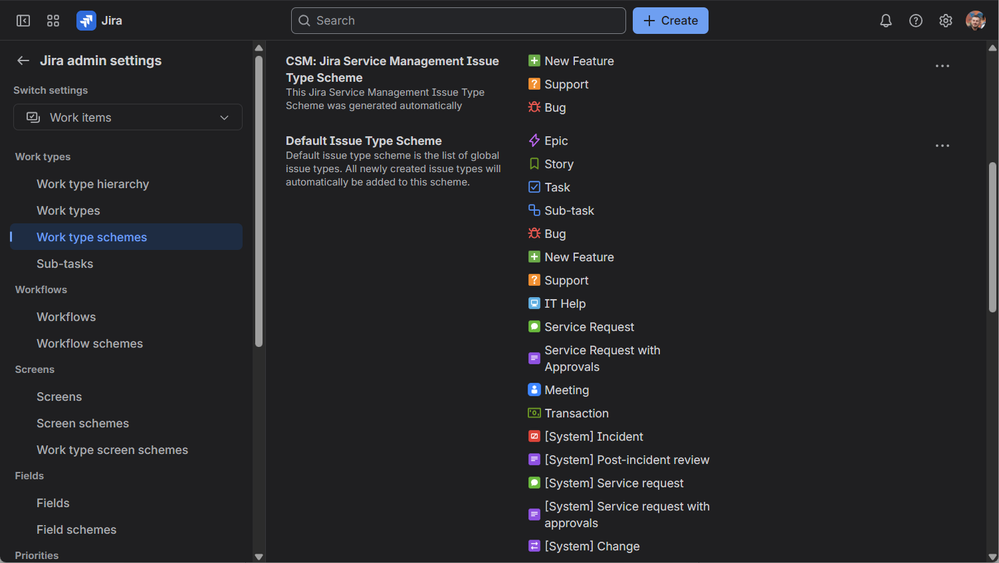999x563 pixels.
Task: Open Work type screen schemes
Action: (x=112, y=450)
